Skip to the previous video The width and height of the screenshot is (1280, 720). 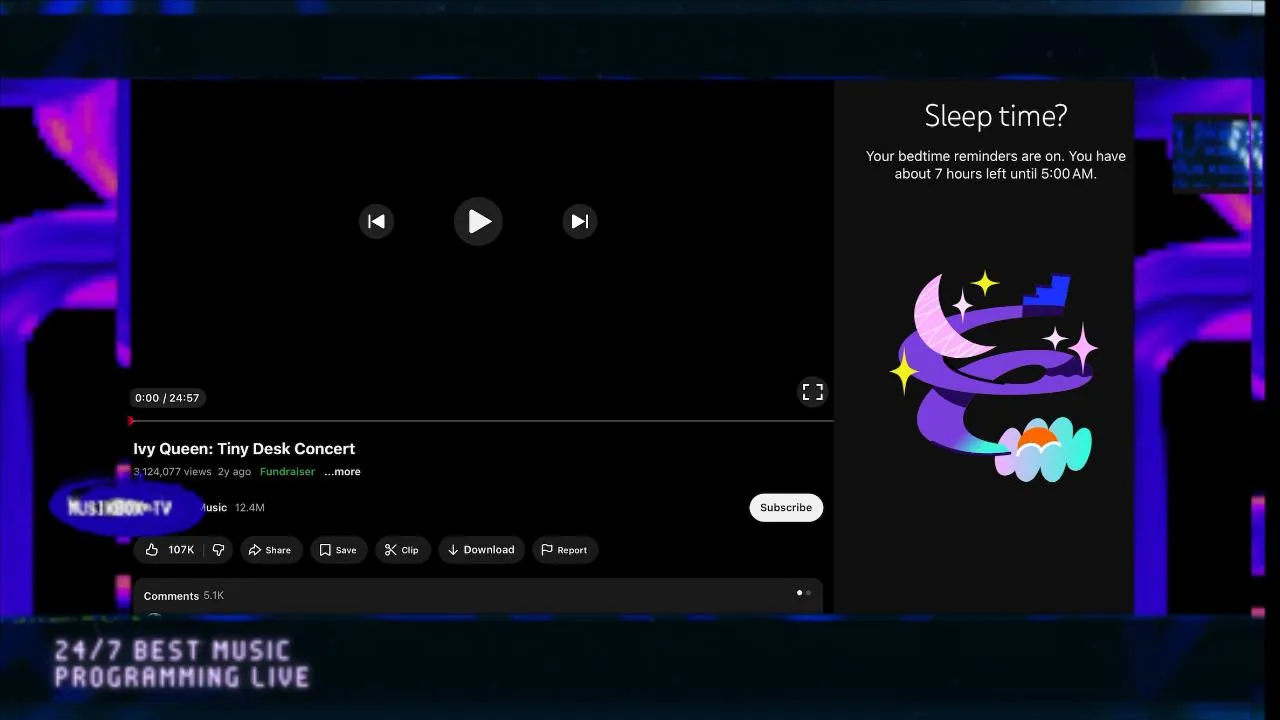[376, 221]
